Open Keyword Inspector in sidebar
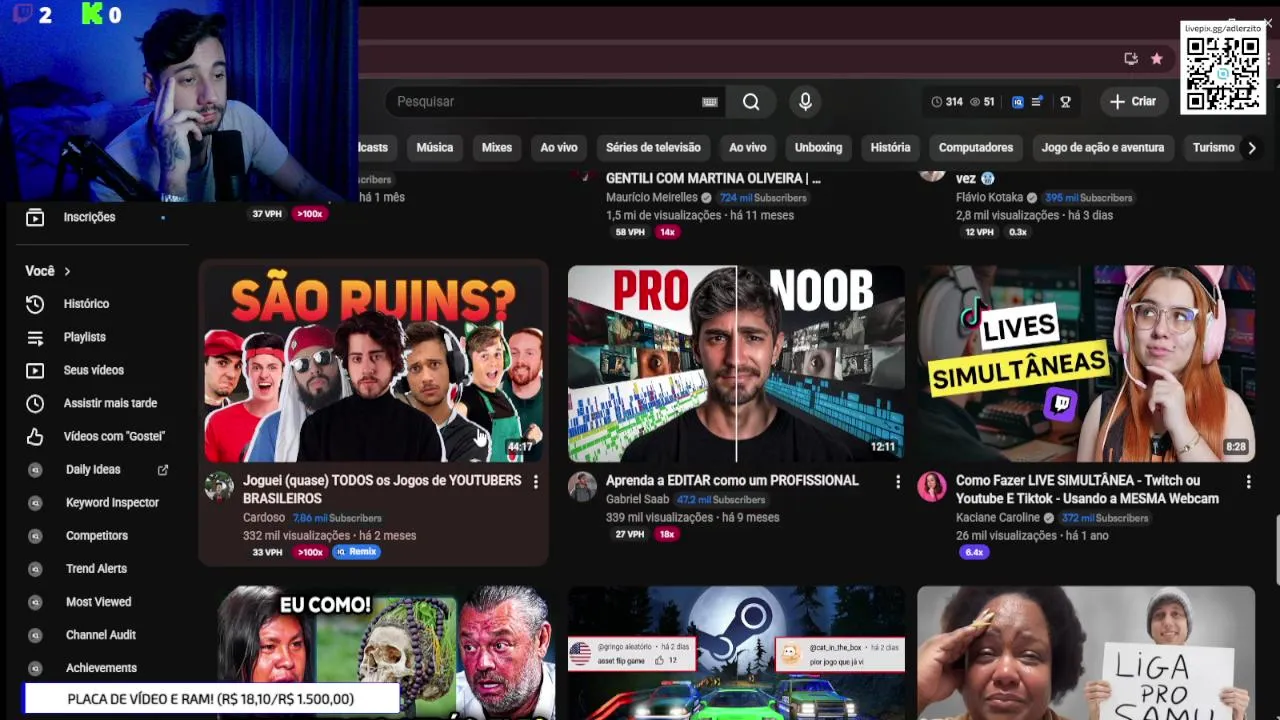Viewport: 1280px width, 720px height. [112, 502]
